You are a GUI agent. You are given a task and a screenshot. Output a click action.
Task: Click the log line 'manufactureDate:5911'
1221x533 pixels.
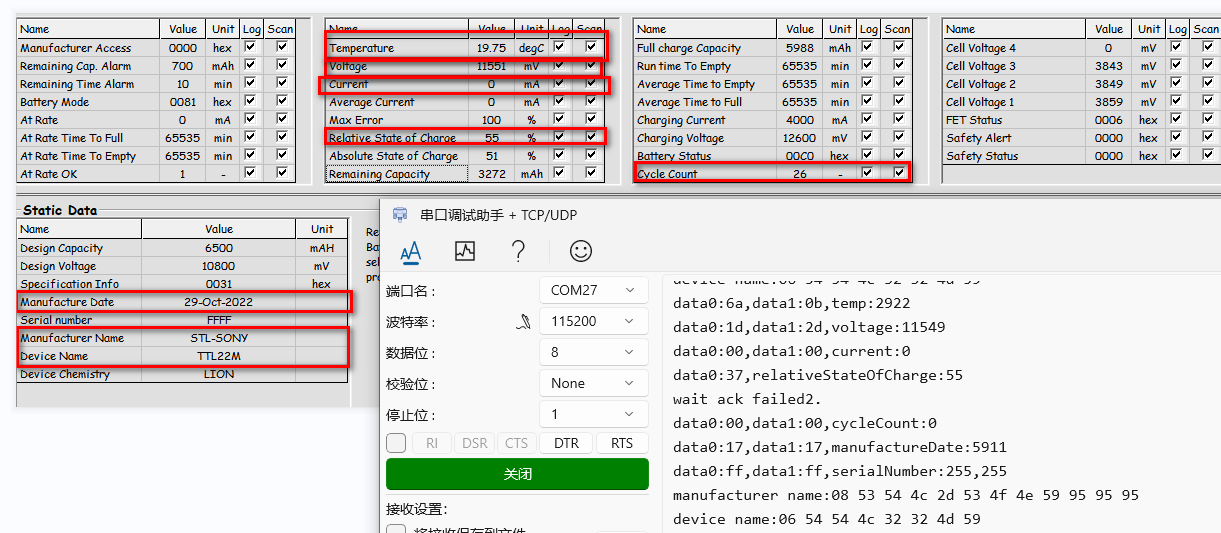coord(840,447)
